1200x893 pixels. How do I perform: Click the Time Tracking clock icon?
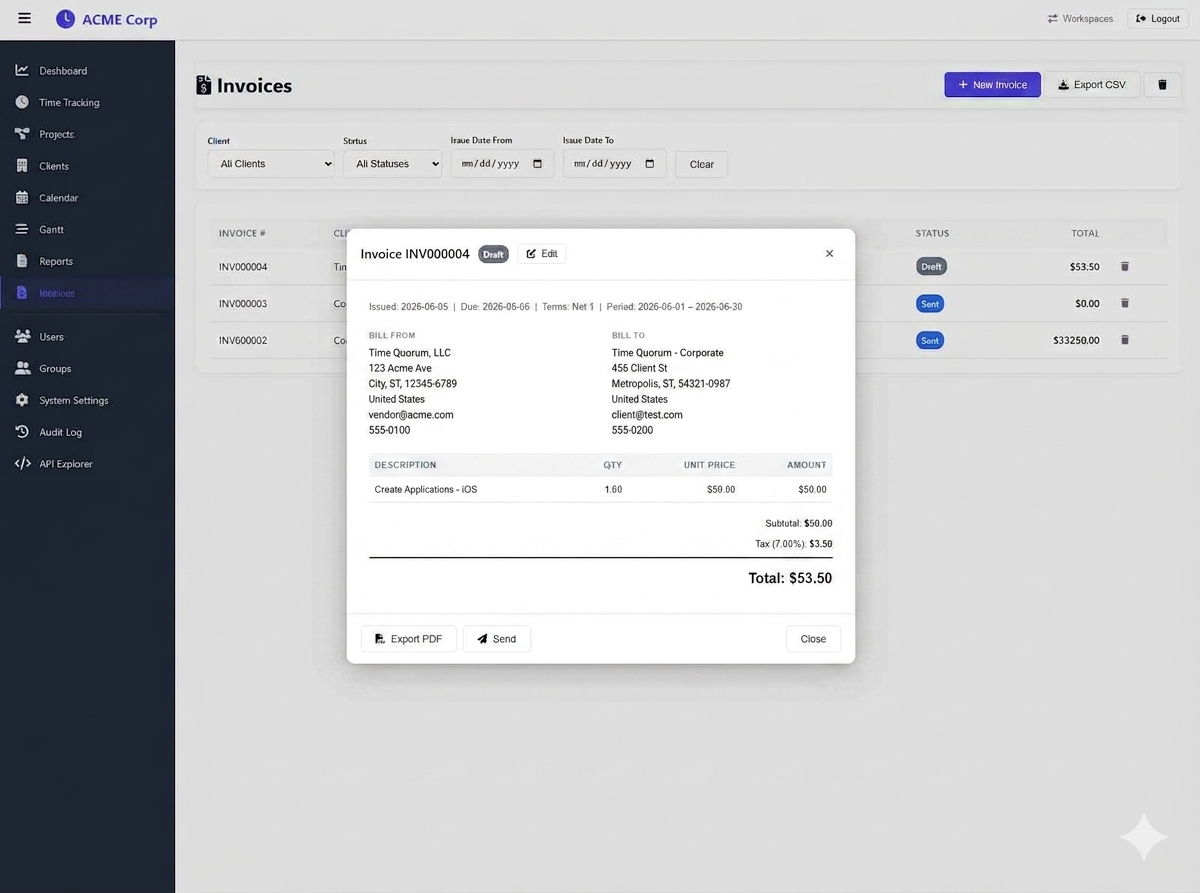click(x=22, y=102)
